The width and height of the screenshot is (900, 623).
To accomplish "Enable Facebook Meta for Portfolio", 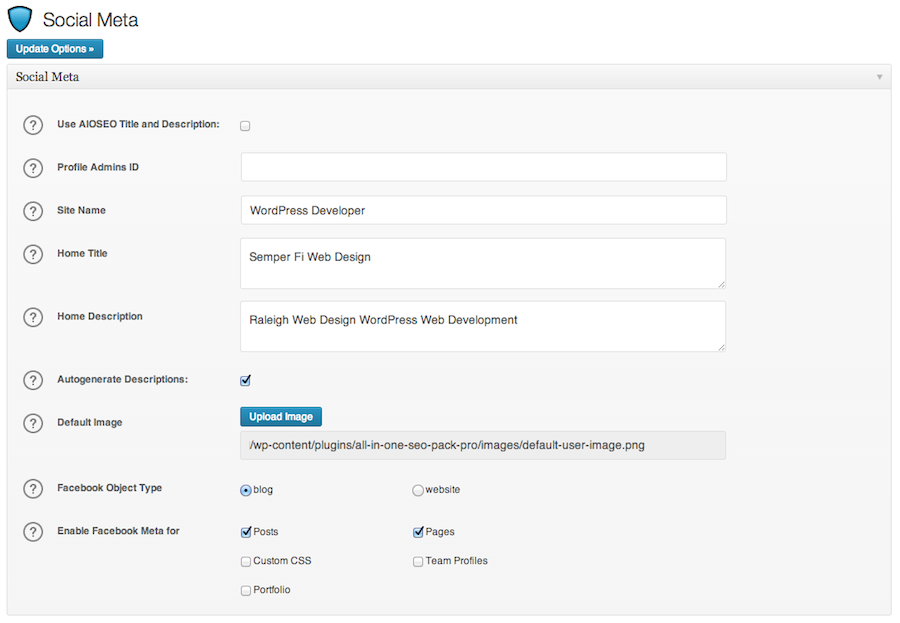I will click(x=246, y=591).
